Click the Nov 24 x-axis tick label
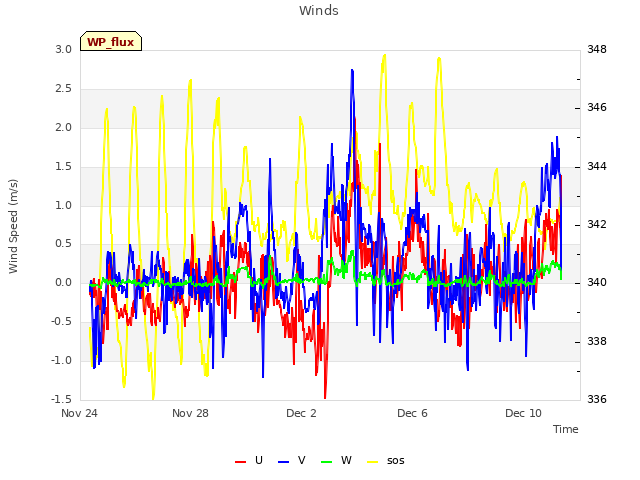 pos(79,413)
